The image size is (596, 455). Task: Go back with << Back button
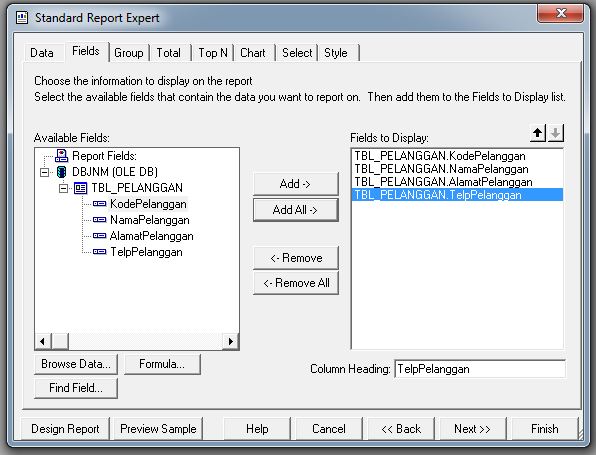[401, 429]
